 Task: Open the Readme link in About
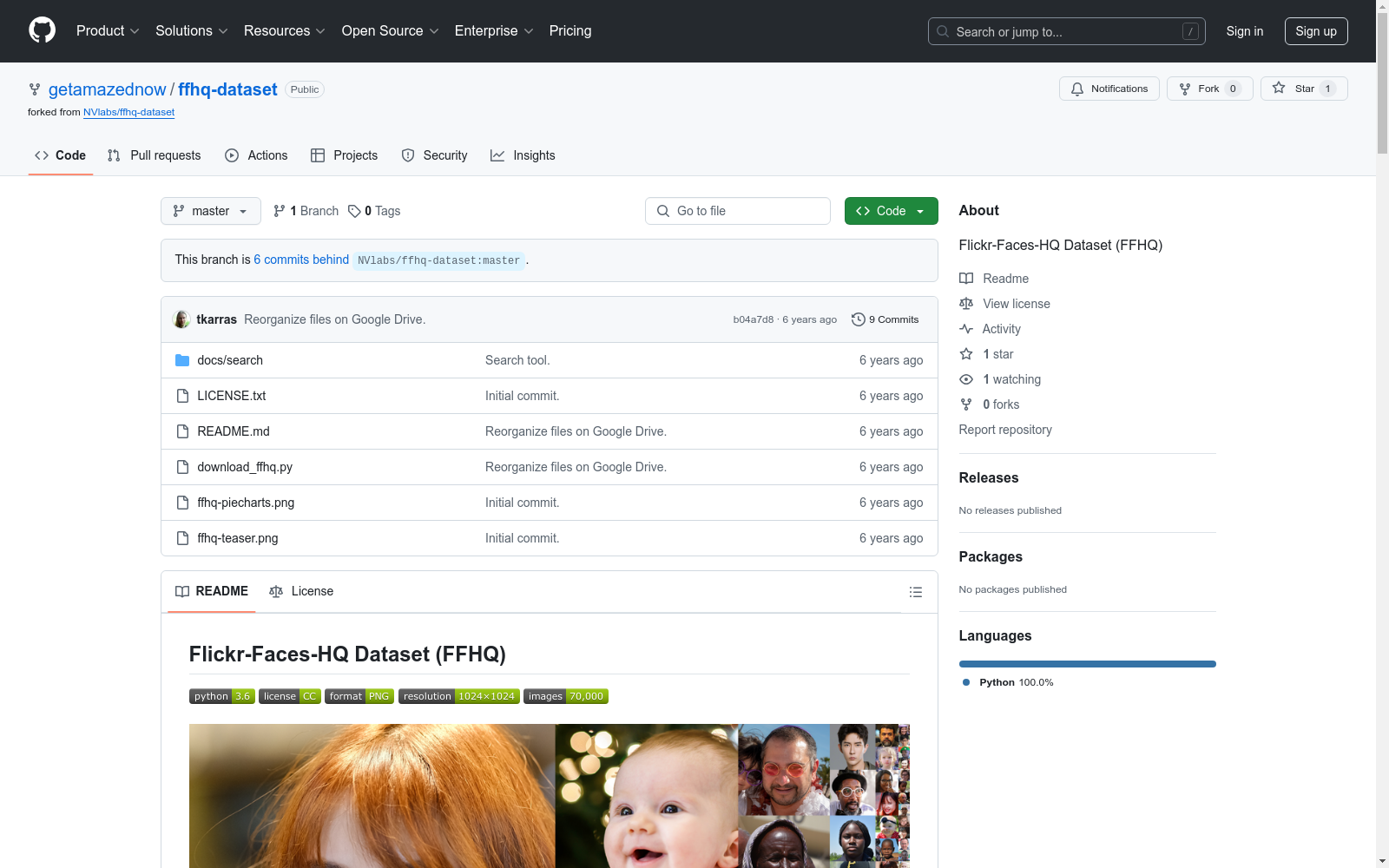coord(994,279)
